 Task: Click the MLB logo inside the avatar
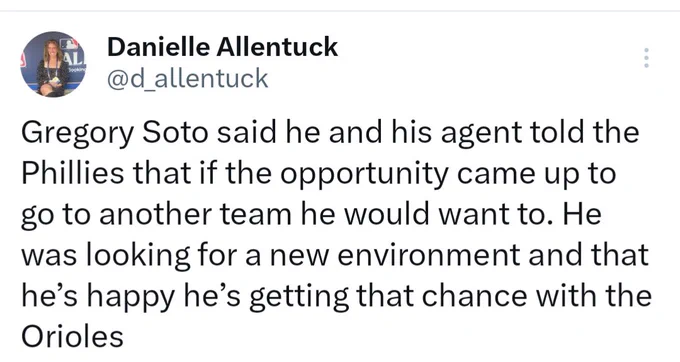pos(69,43)
